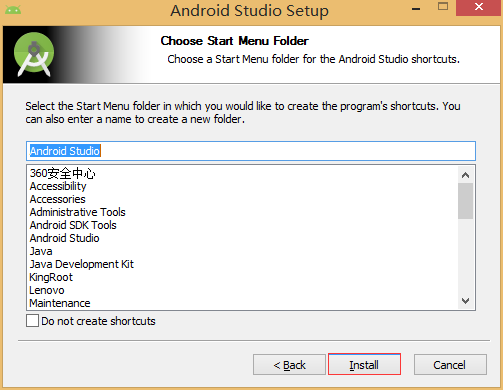Screen dimensions: 503x390
Task: Close the Android Studio Setup window
Action: pyautogui.click(x=479, y=7)
